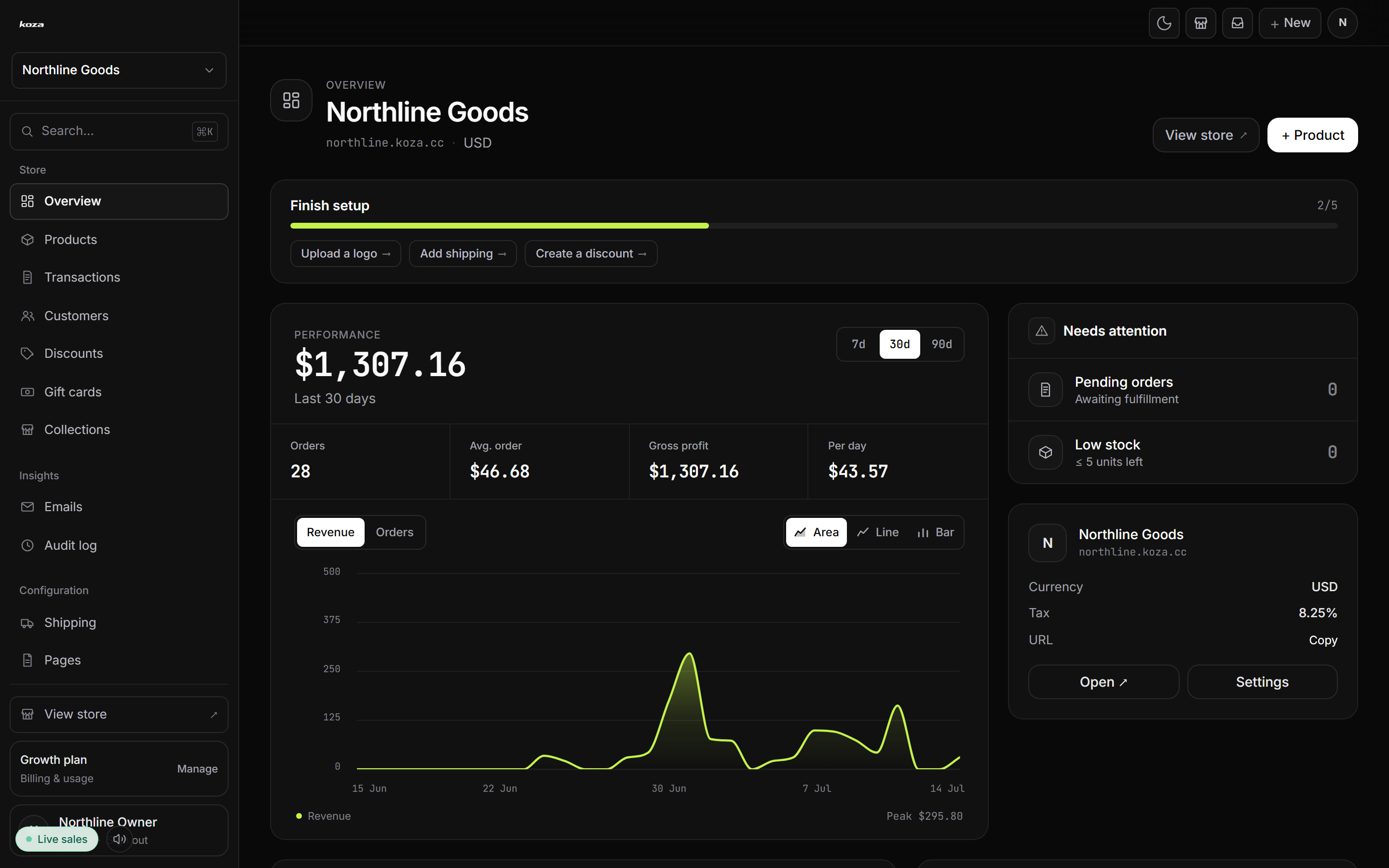
Task: Click the Collections icon in the sidebar
Action: (27, 429)
